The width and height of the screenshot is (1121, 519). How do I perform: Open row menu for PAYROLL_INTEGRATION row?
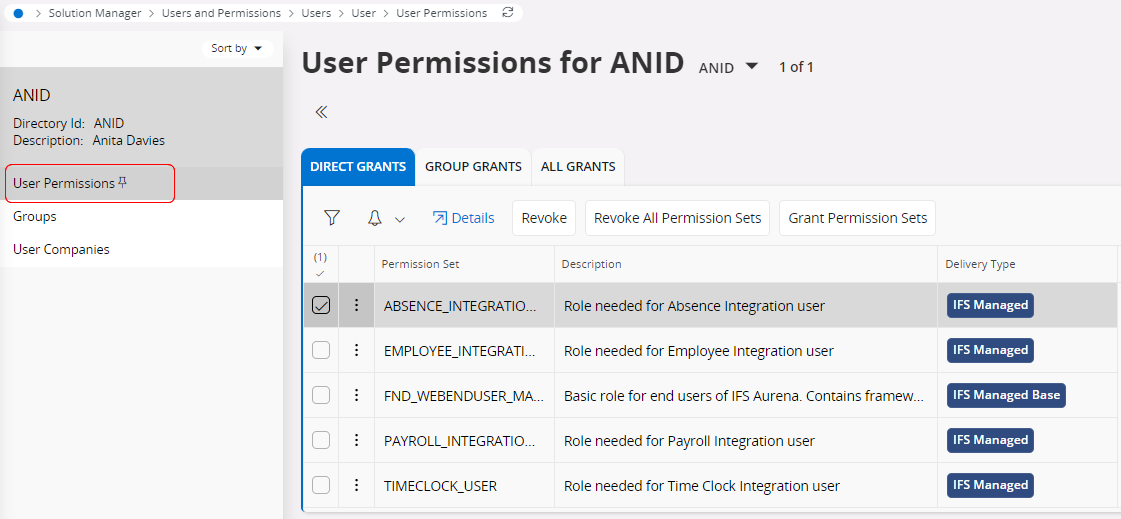356,441
